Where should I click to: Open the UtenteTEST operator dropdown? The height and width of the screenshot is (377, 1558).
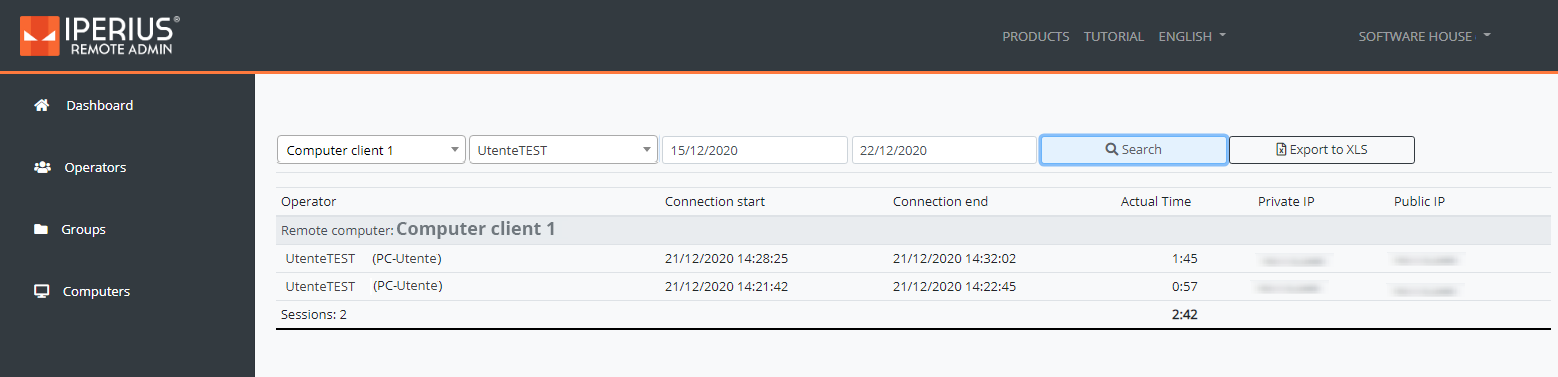click(563, 150)
